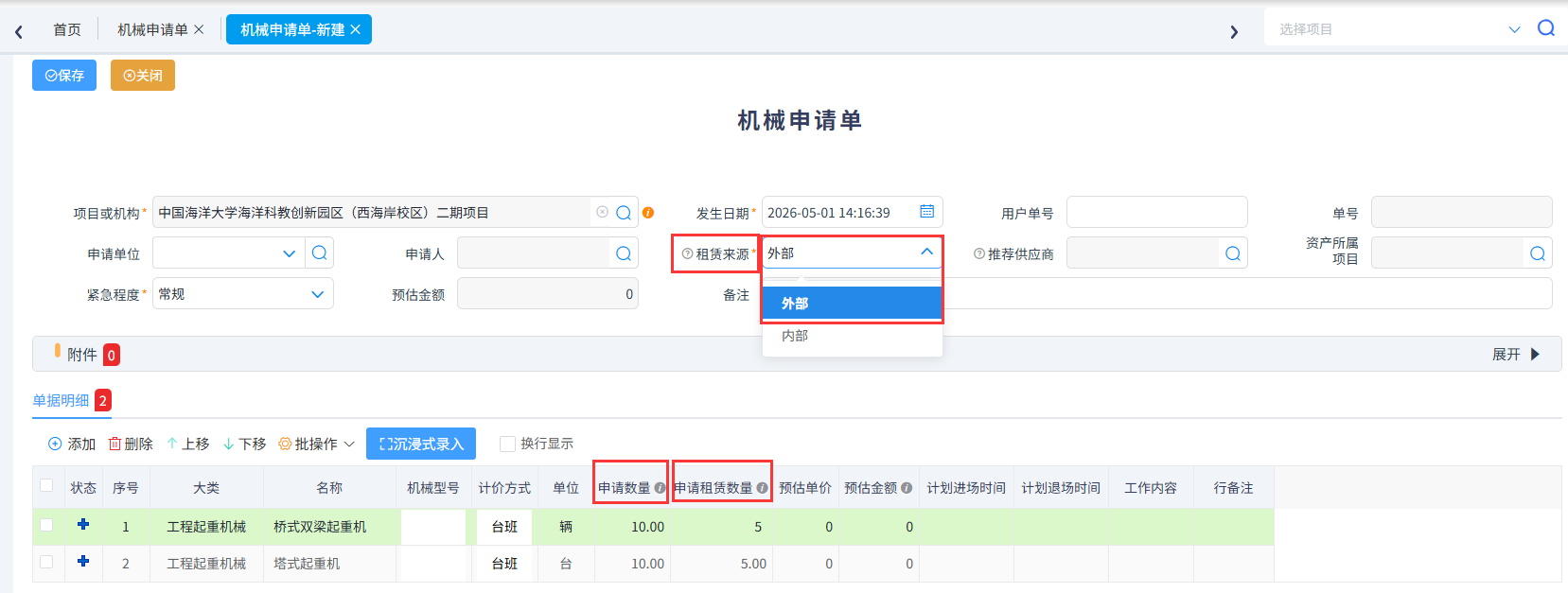Close the 机械申请单-新建 tab
The image size is (1568, 593).
tap(356, 29)
